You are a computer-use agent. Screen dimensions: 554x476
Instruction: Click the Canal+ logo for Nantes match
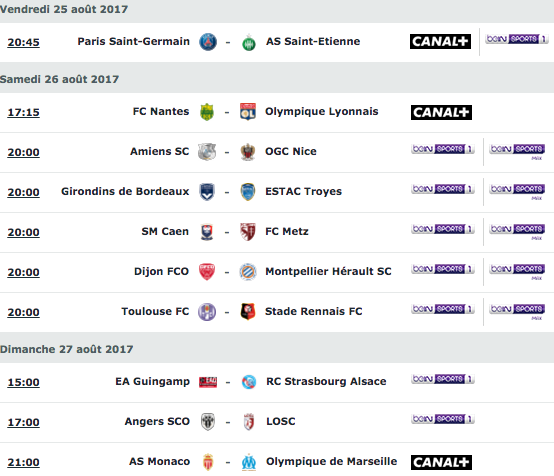[441, 112]
